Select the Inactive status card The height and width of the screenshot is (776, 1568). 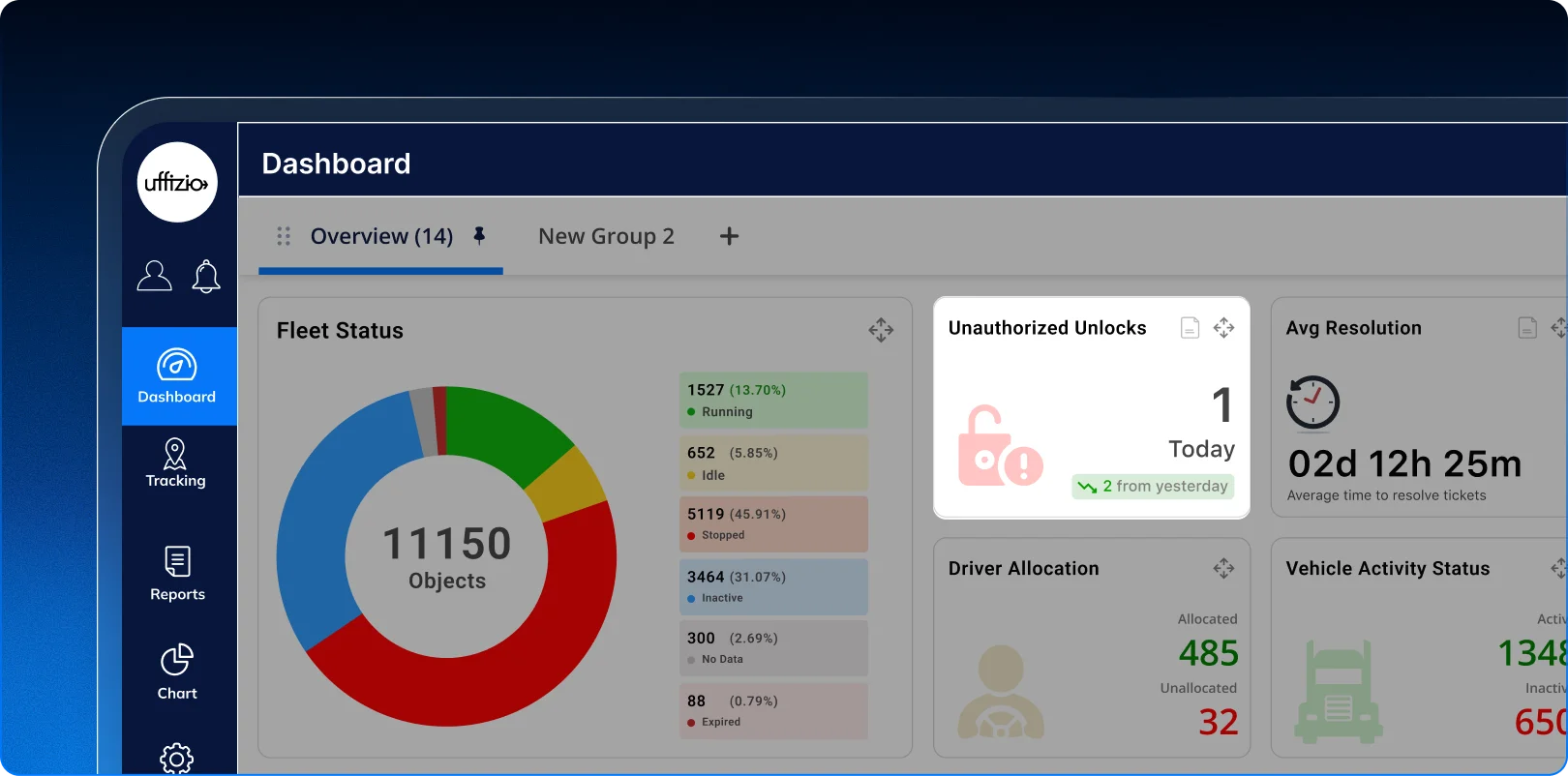(x=773, y=586)
